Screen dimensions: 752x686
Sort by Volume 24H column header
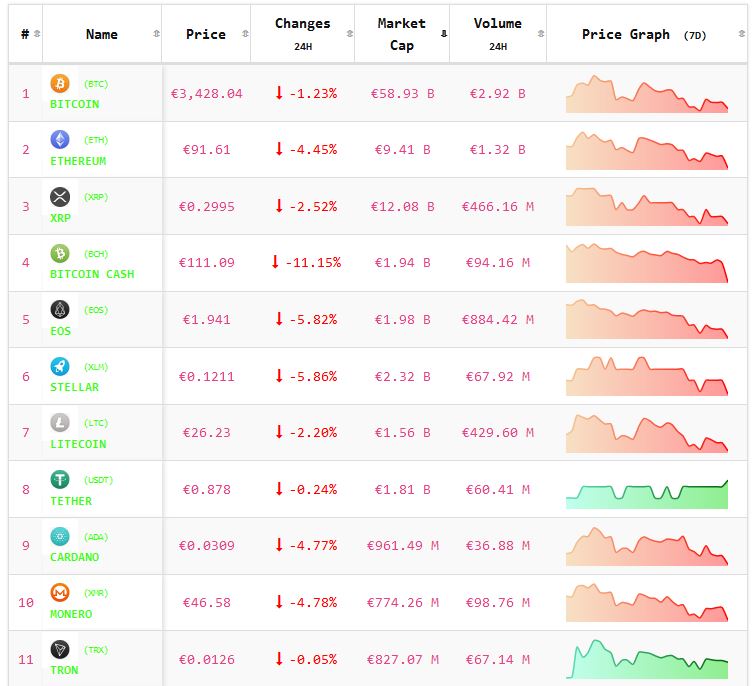(x=497, y=33)
